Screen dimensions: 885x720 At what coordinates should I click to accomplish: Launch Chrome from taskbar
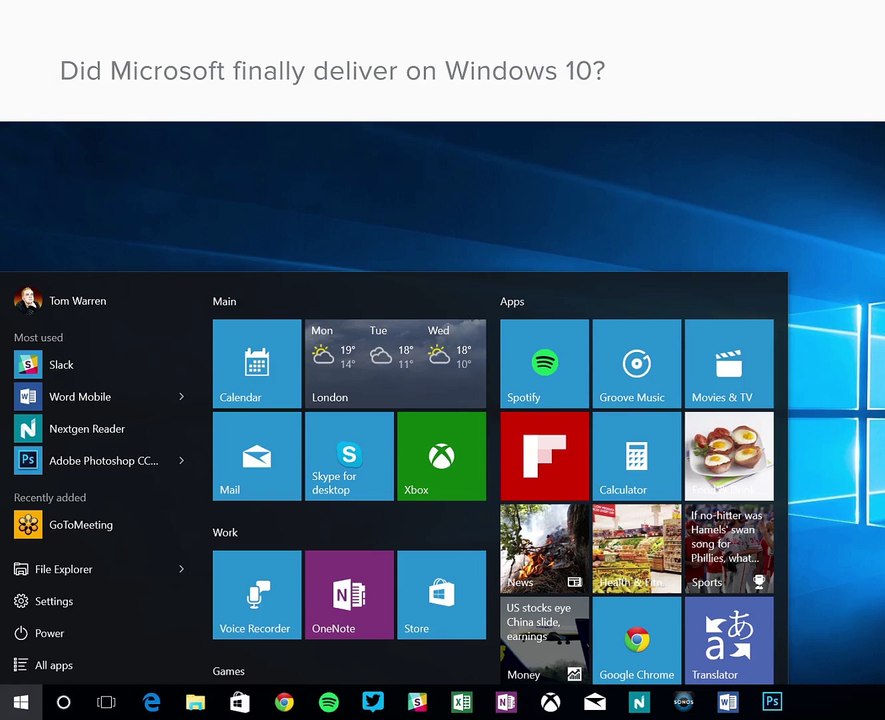[x=284, y=702]
